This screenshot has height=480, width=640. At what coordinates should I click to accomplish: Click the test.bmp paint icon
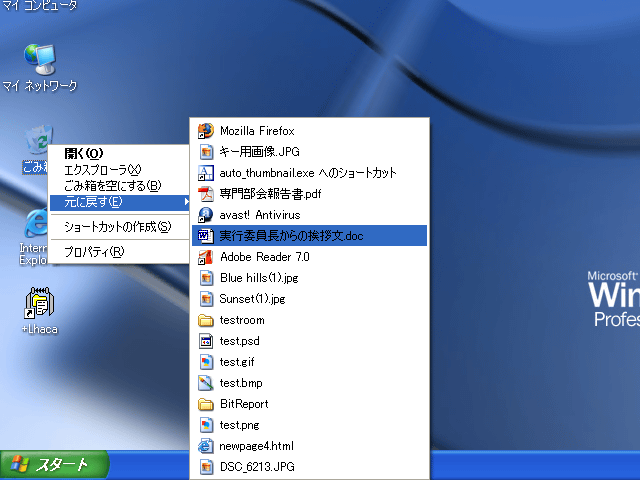click(206, 383)
